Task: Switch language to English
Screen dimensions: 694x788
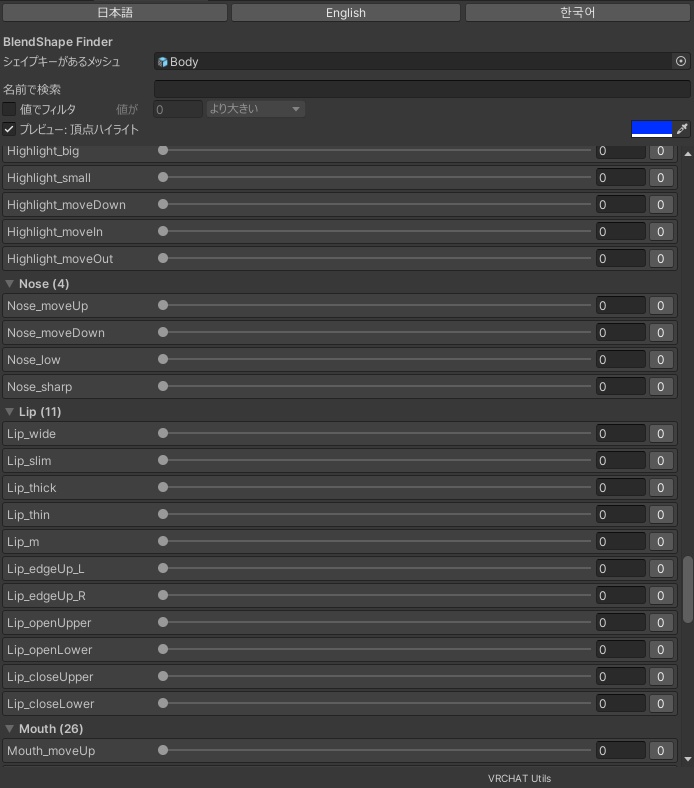Action: coord(346,13)
